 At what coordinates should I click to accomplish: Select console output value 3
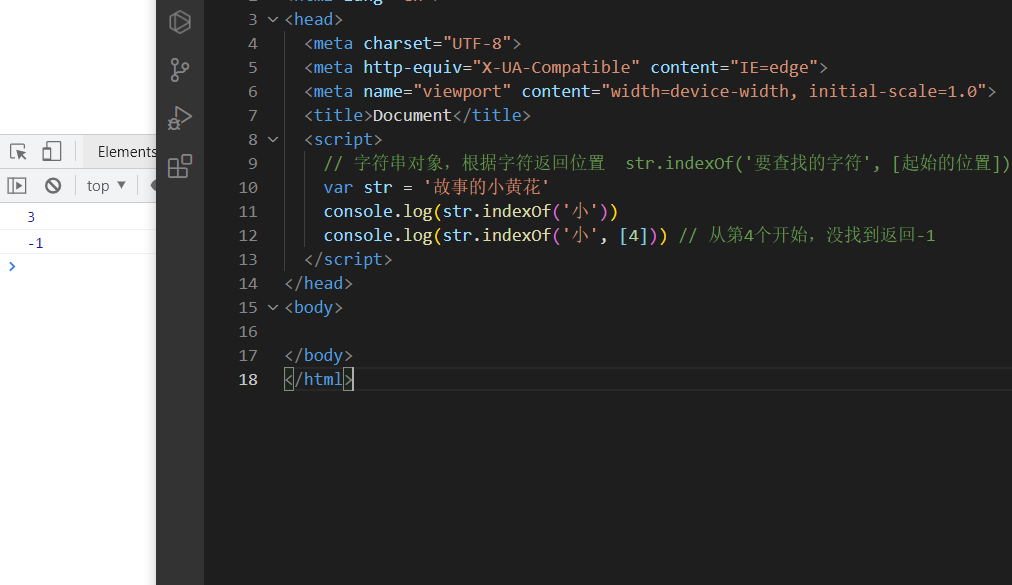pyautogui.click(x=31, y=217)
